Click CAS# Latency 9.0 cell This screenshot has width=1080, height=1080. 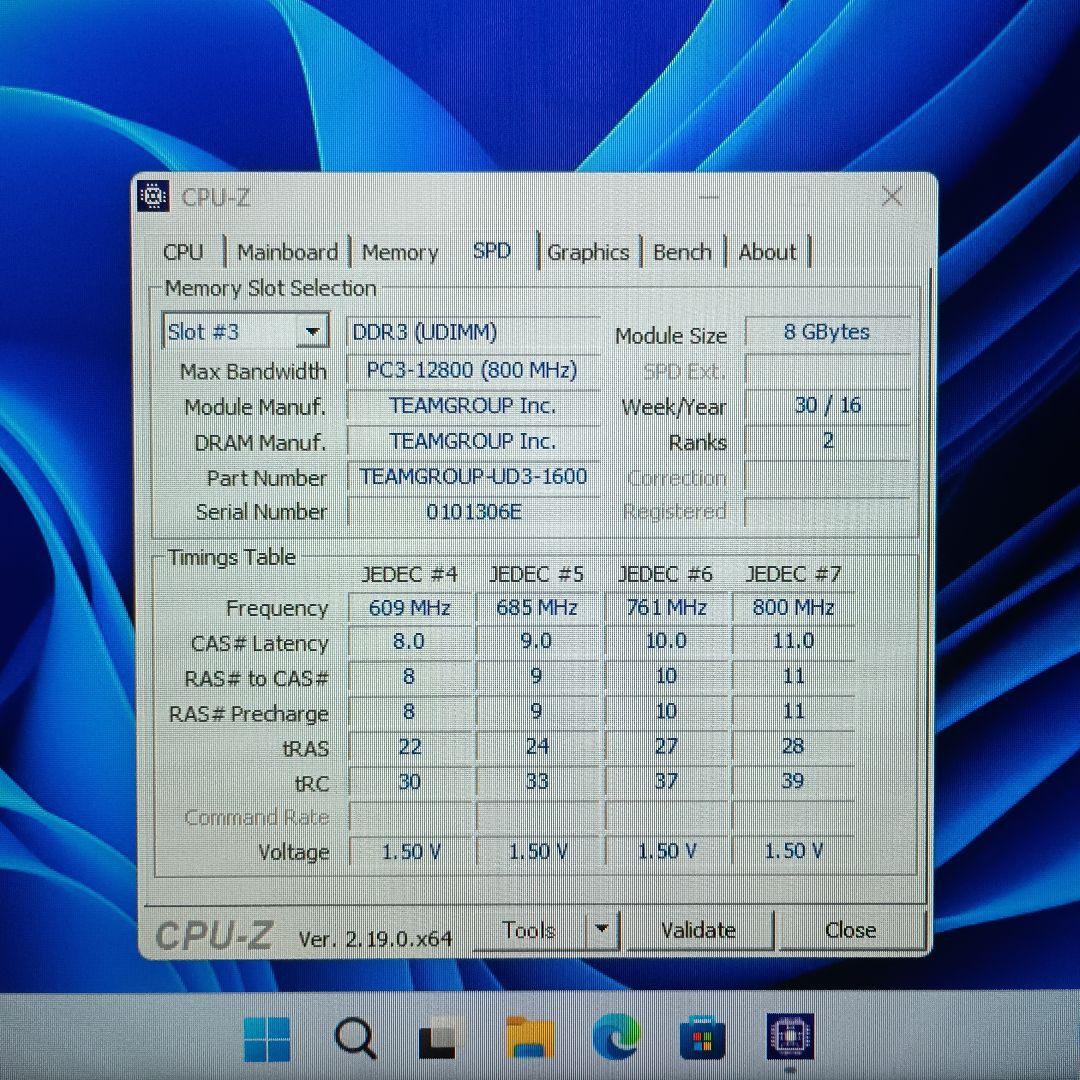point(537,641)
